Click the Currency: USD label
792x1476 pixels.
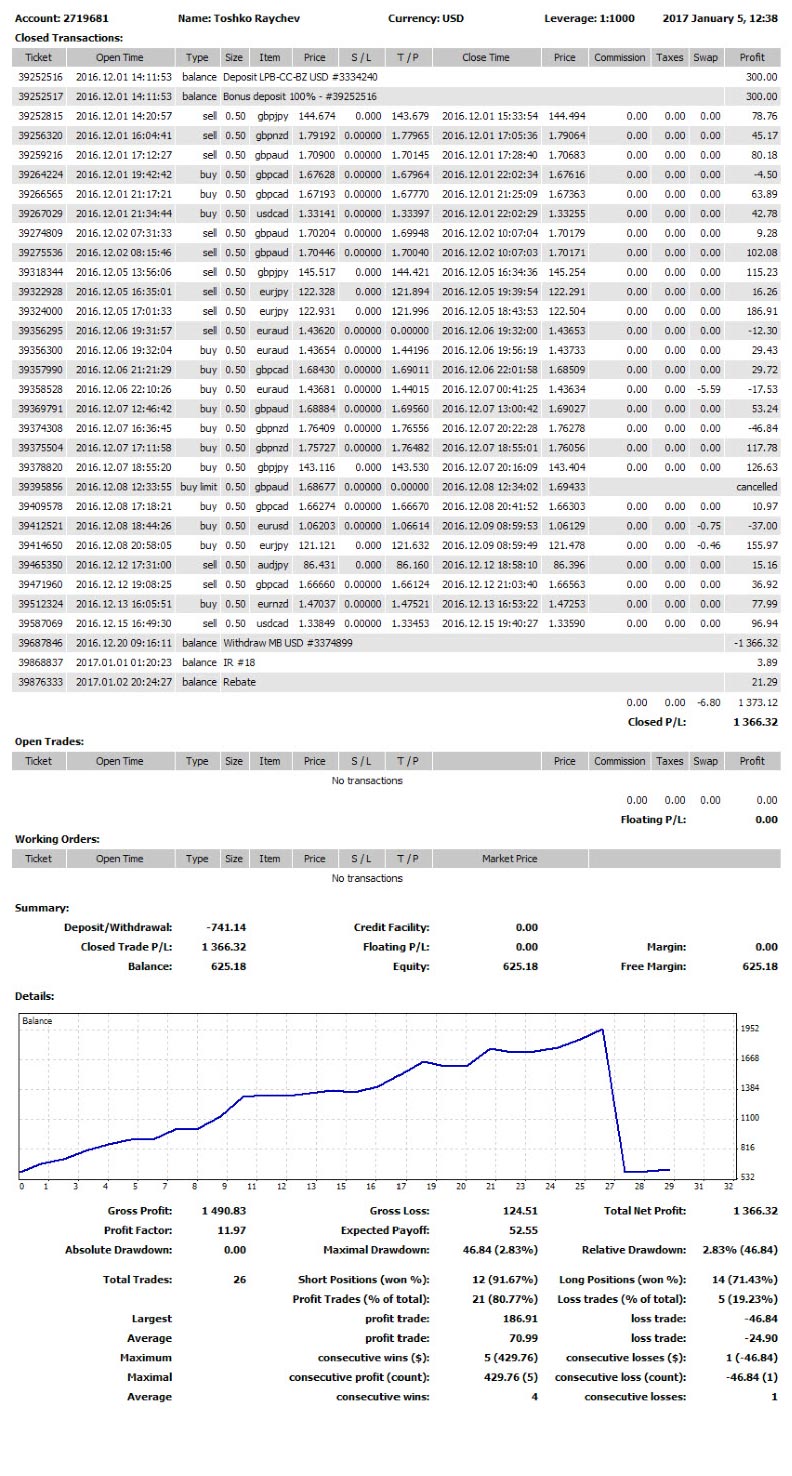pyautogui.click(x=425, y=19)
